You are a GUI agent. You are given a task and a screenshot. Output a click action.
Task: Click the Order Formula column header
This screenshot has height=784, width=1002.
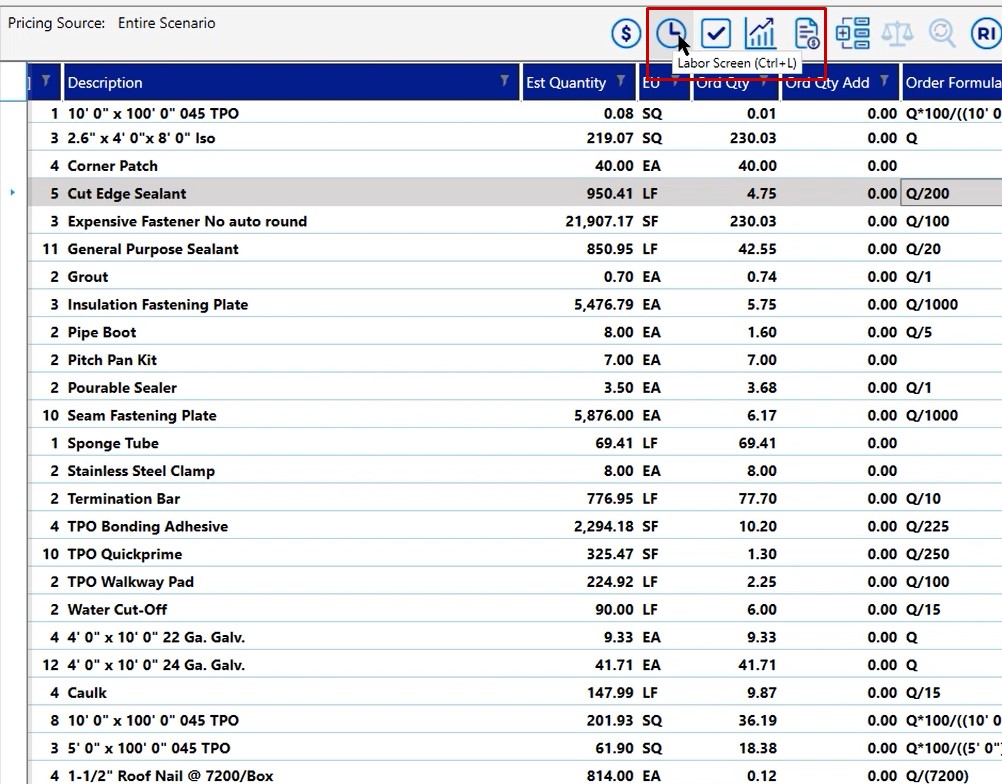point(950,83)
